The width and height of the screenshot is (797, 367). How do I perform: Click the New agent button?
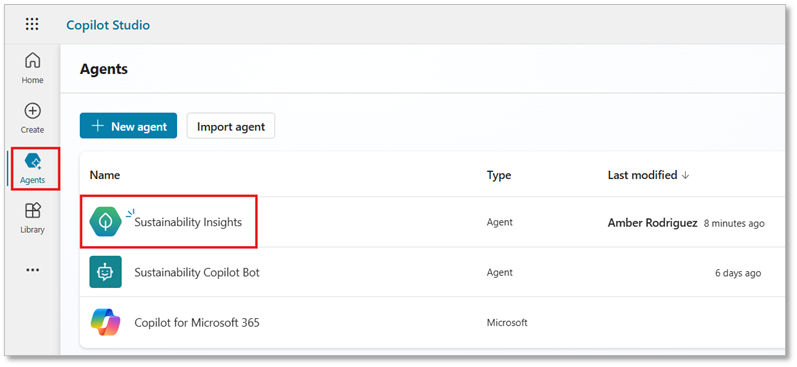[128, 126]
